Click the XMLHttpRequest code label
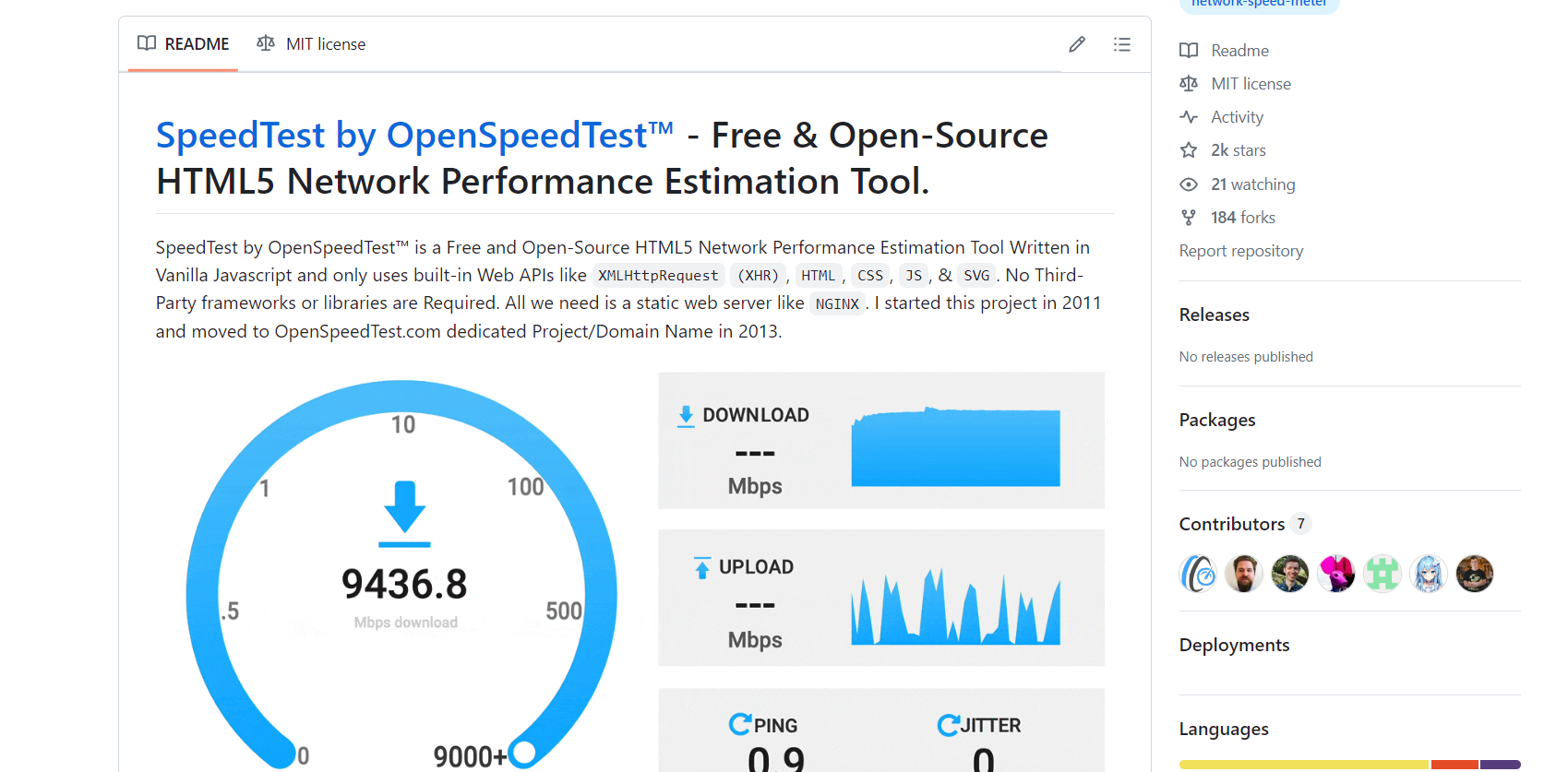1568x772 pixels. [658, 276]
